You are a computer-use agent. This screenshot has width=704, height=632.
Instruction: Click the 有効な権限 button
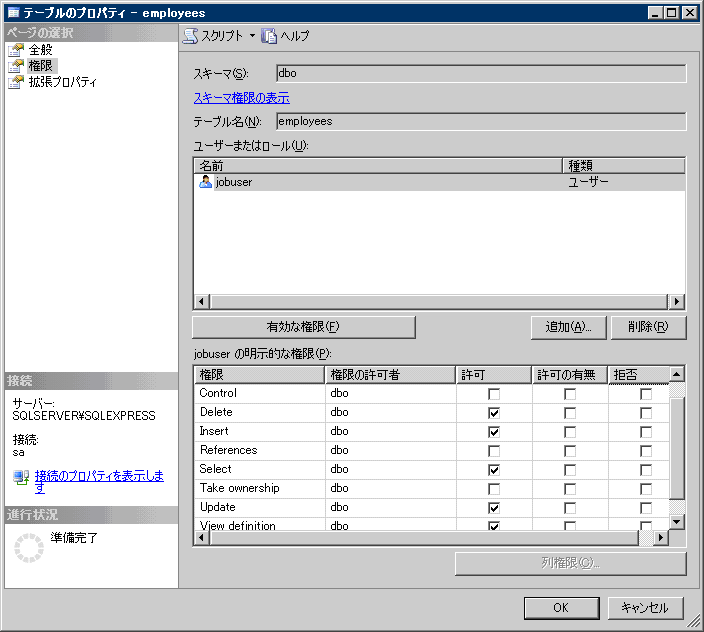pyautogui.click(x=303, y=327)
